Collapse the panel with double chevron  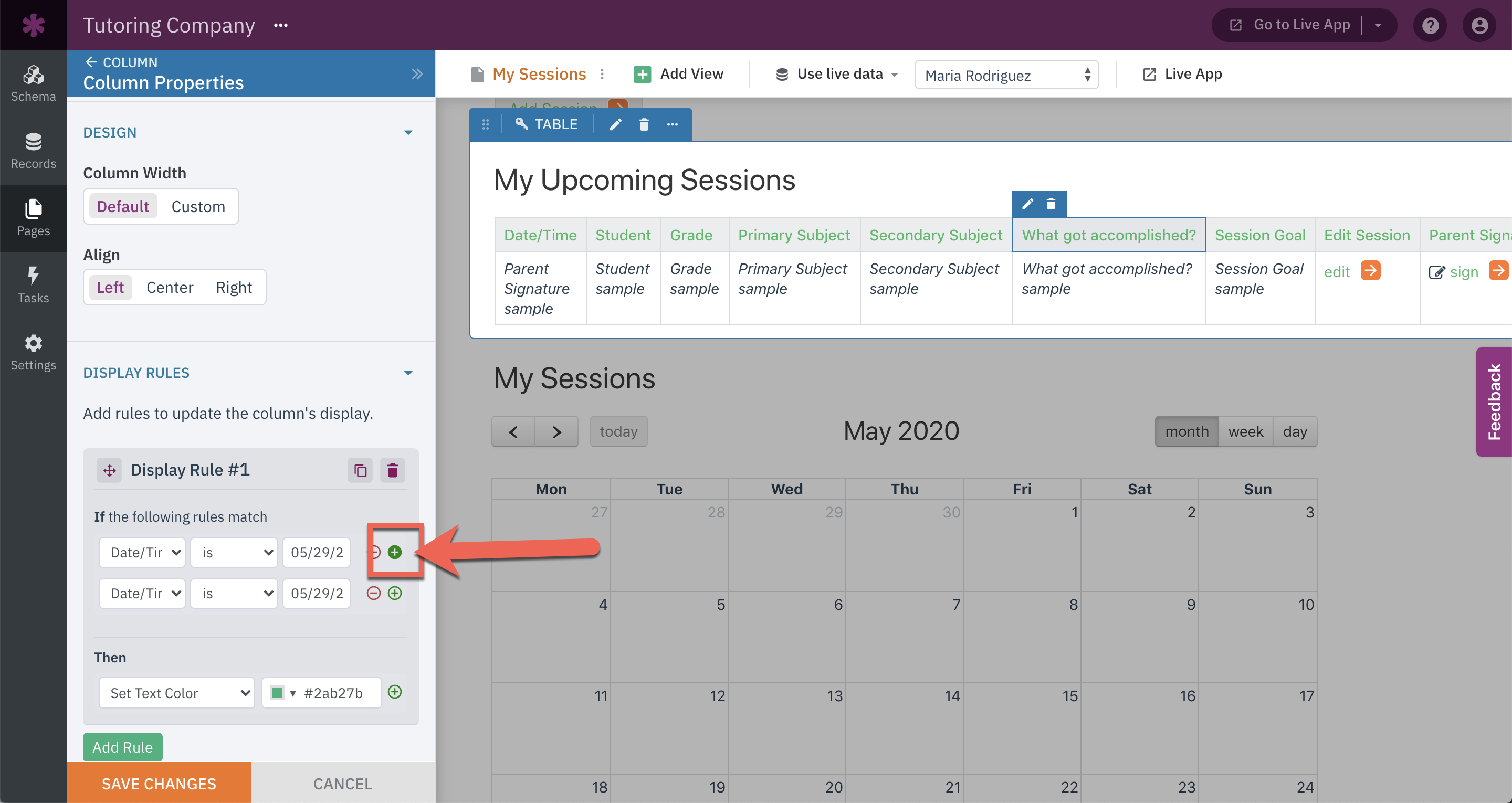[x=417, y=74]
